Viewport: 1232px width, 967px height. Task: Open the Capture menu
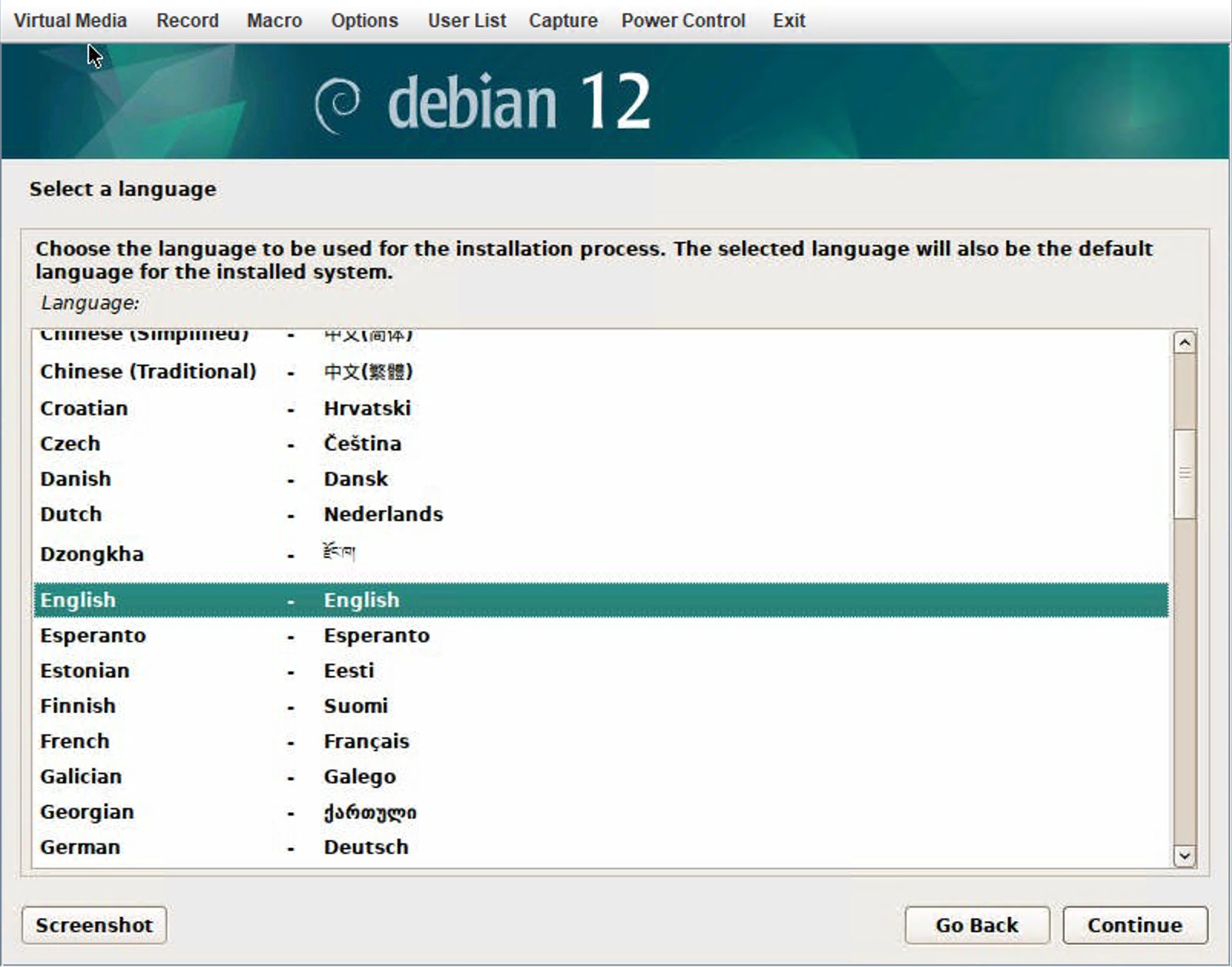(x=562, y=21)
